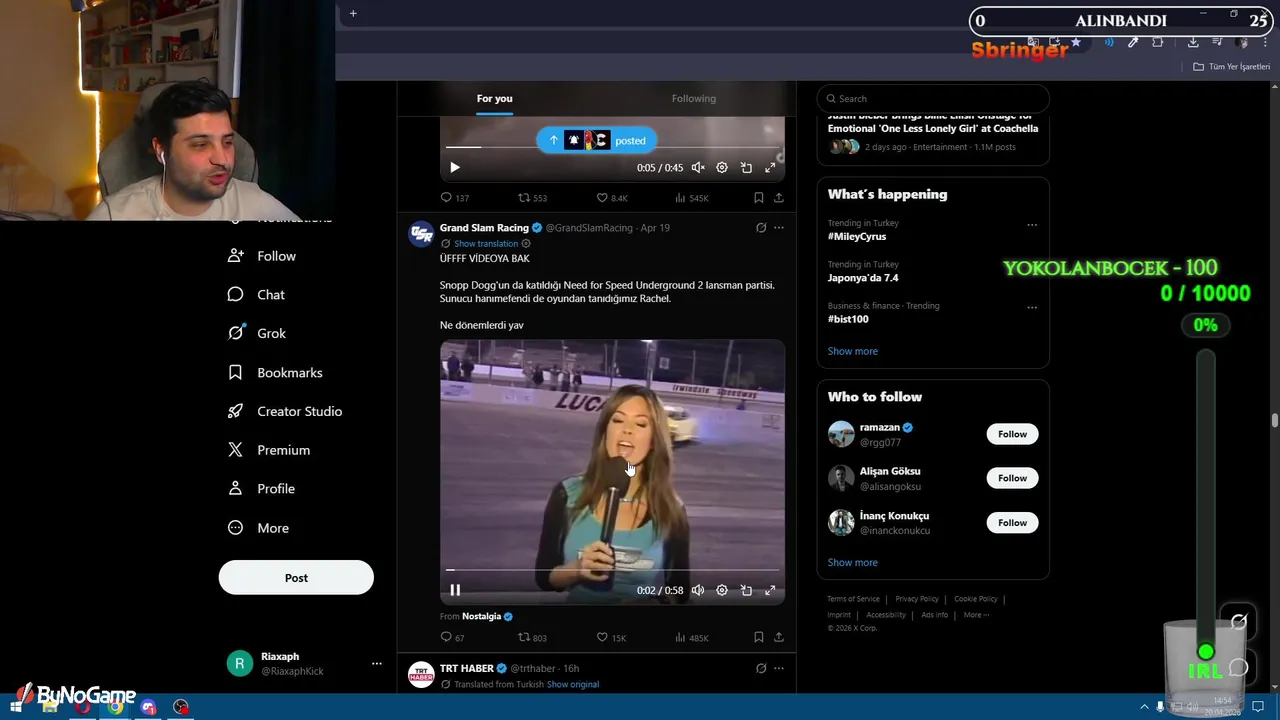View analytics showing 545K views

coord(692,198)
